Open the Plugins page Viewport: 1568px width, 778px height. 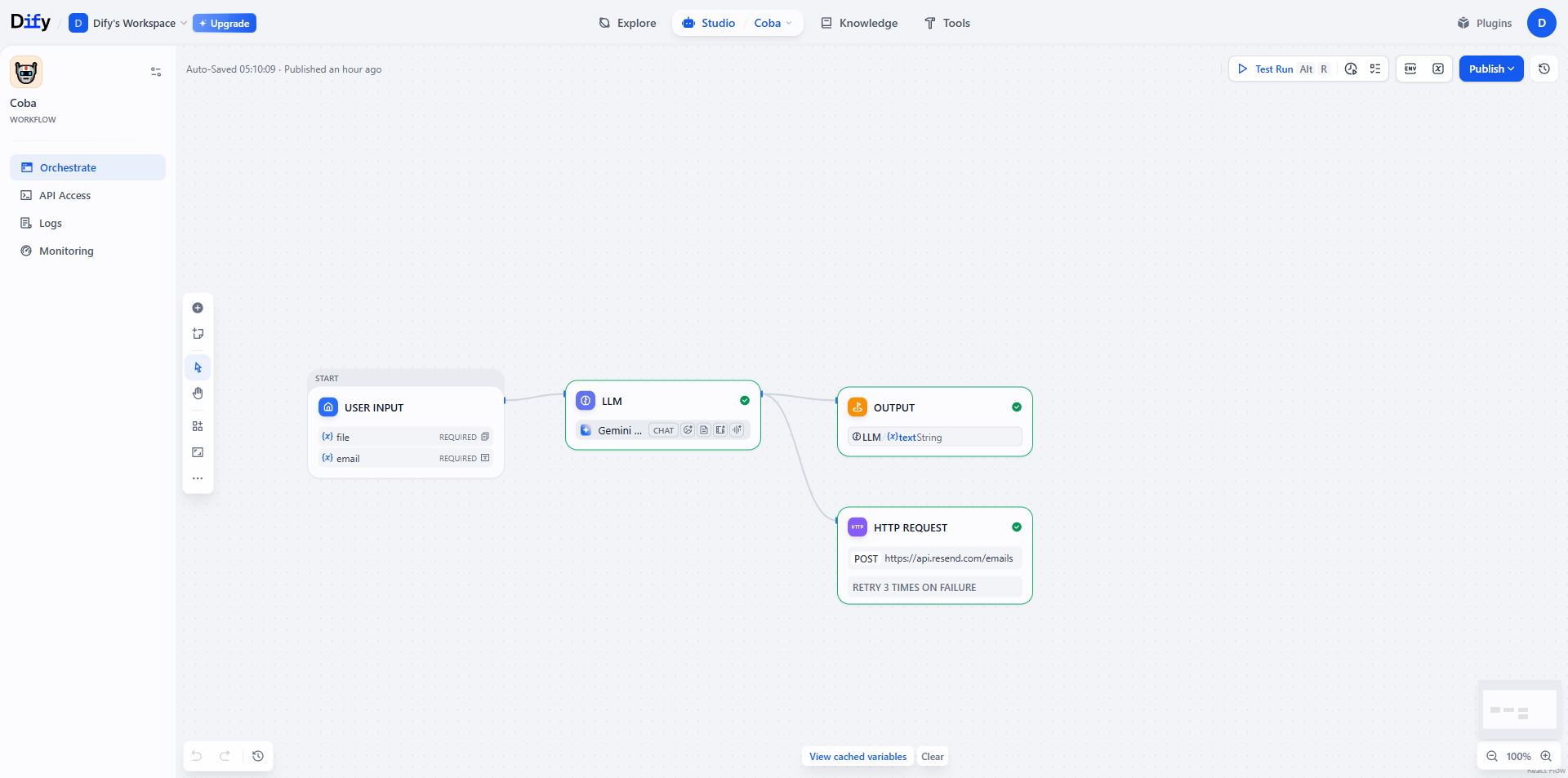point(1485,23)
